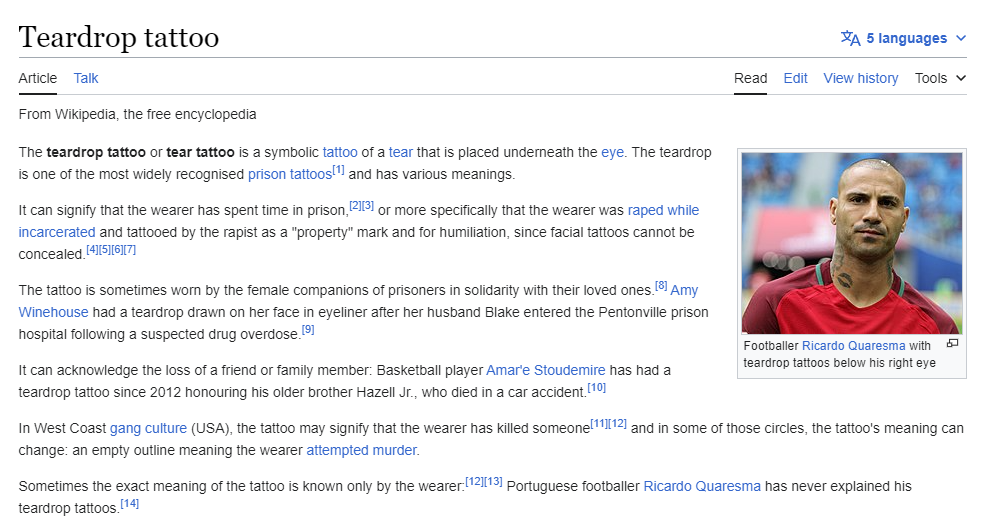Select the Read tab

pyautogui.click(x=750, y=78)
